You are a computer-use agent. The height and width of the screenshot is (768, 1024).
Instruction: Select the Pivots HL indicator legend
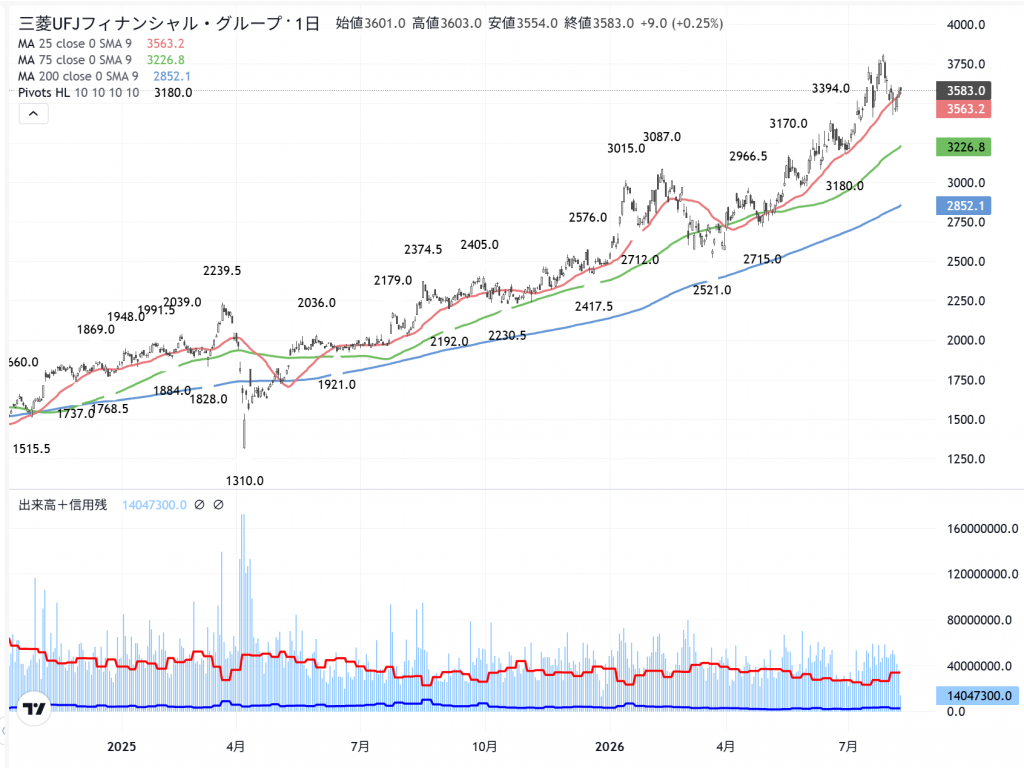tap(78, 93)
